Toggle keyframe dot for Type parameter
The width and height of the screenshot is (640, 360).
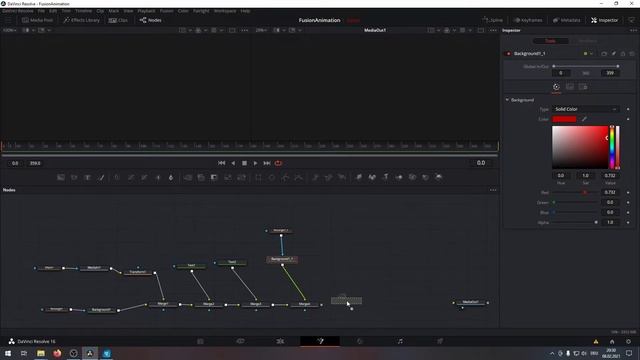pos(628,109)
